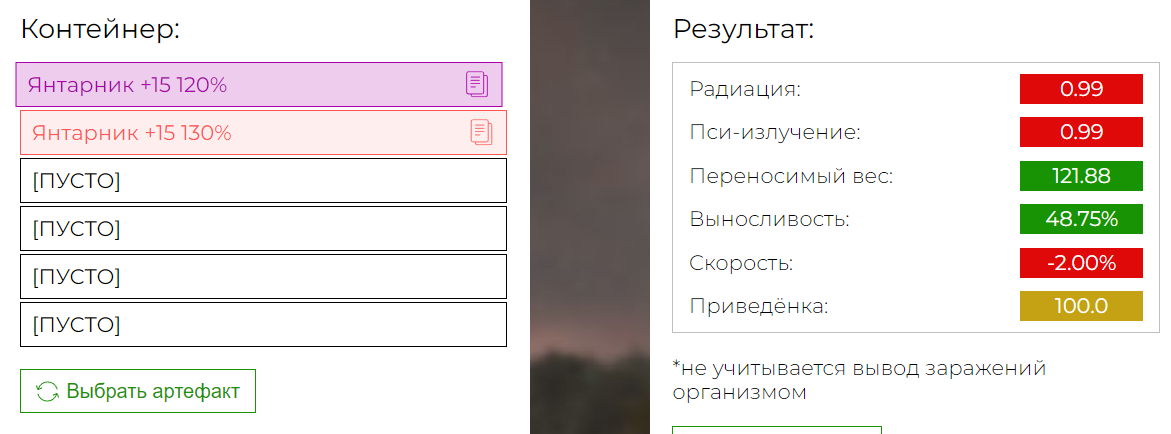Click the red Скорость value -2.00%

[x=1081, y=262]
